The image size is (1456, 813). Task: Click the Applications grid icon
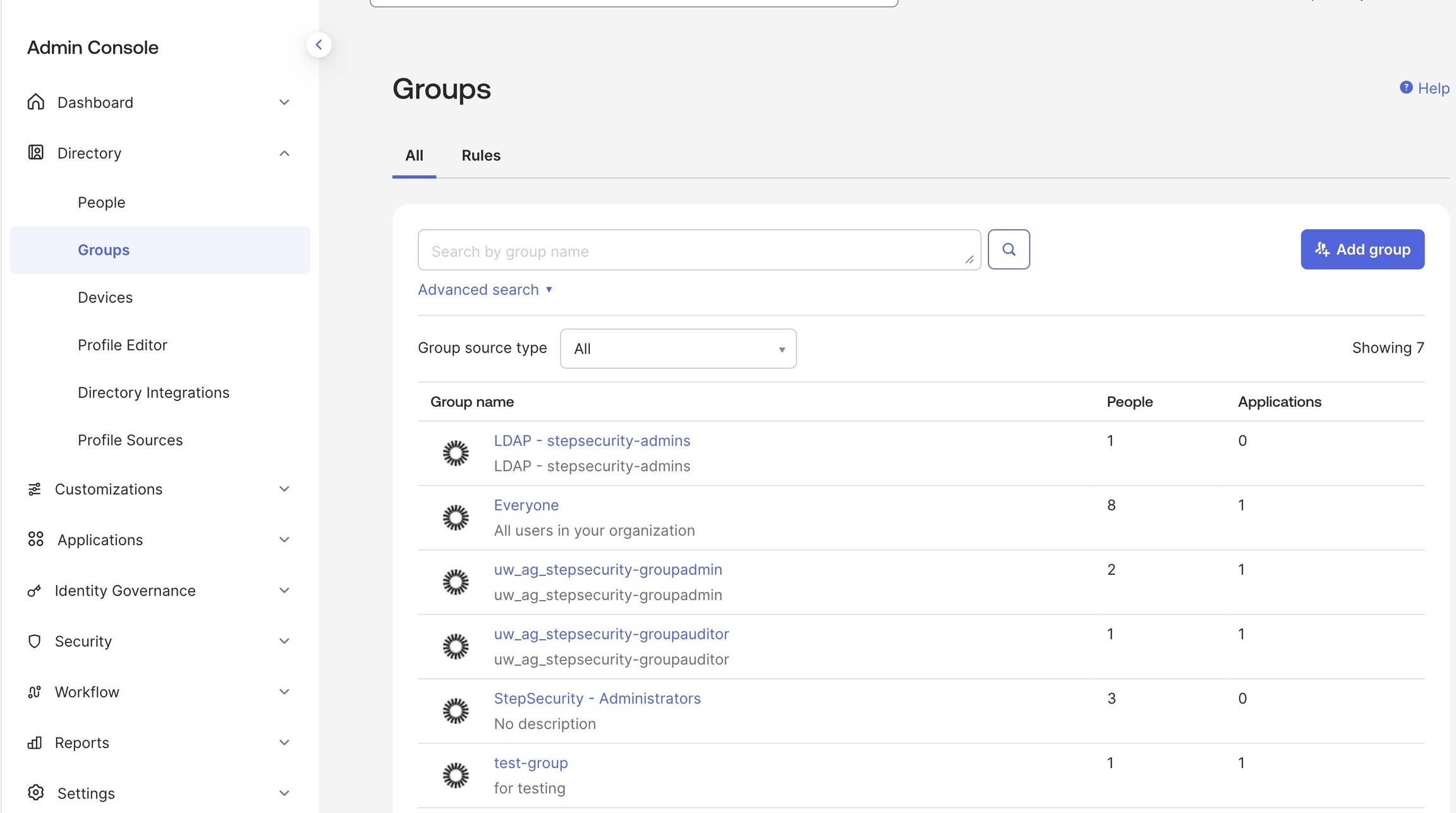click(x=36, y=539)
